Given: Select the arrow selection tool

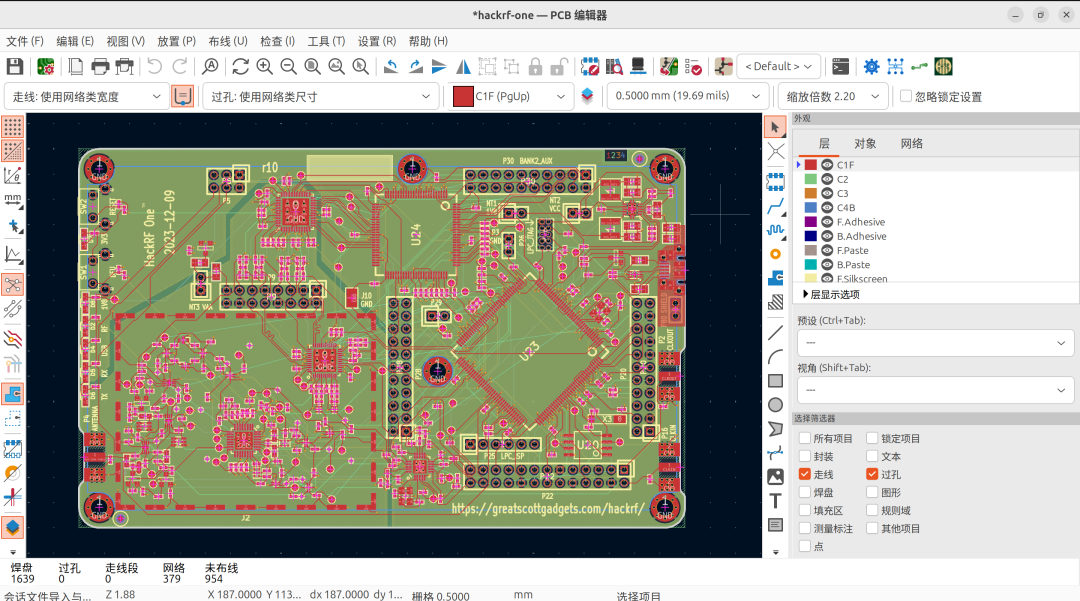Looking at the screenshot, I should tap(775, 127).
